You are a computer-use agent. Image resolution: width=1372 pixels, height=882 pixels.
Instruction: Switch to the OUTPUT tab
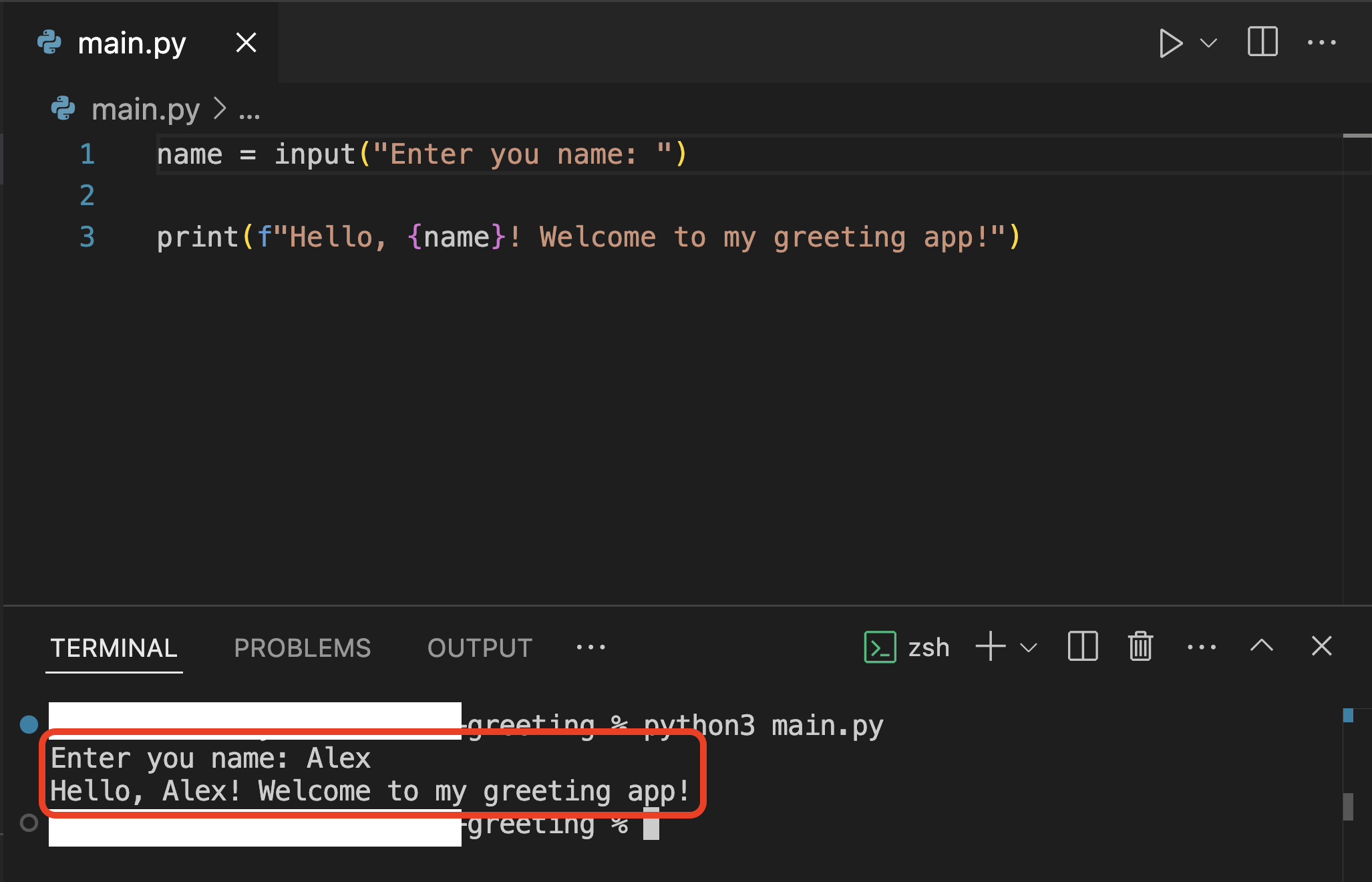[480, 645]
